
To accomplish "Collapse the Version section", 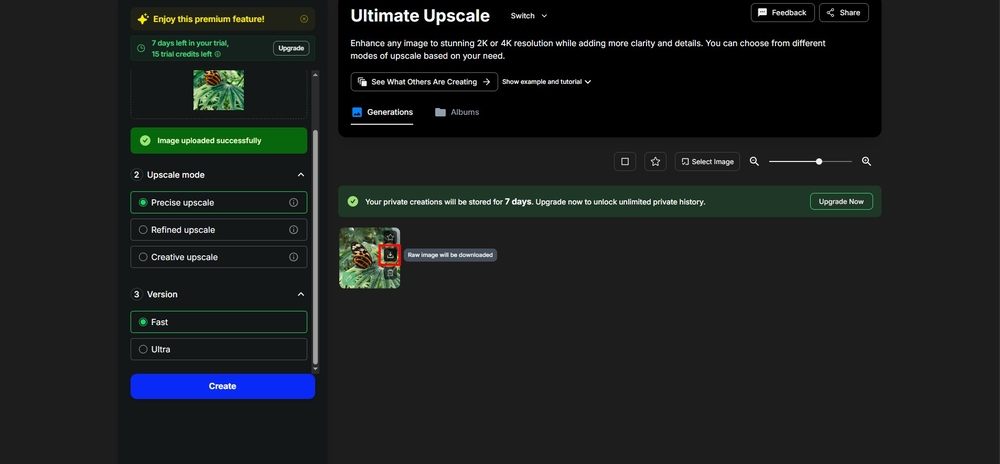I will click(301, 294).
